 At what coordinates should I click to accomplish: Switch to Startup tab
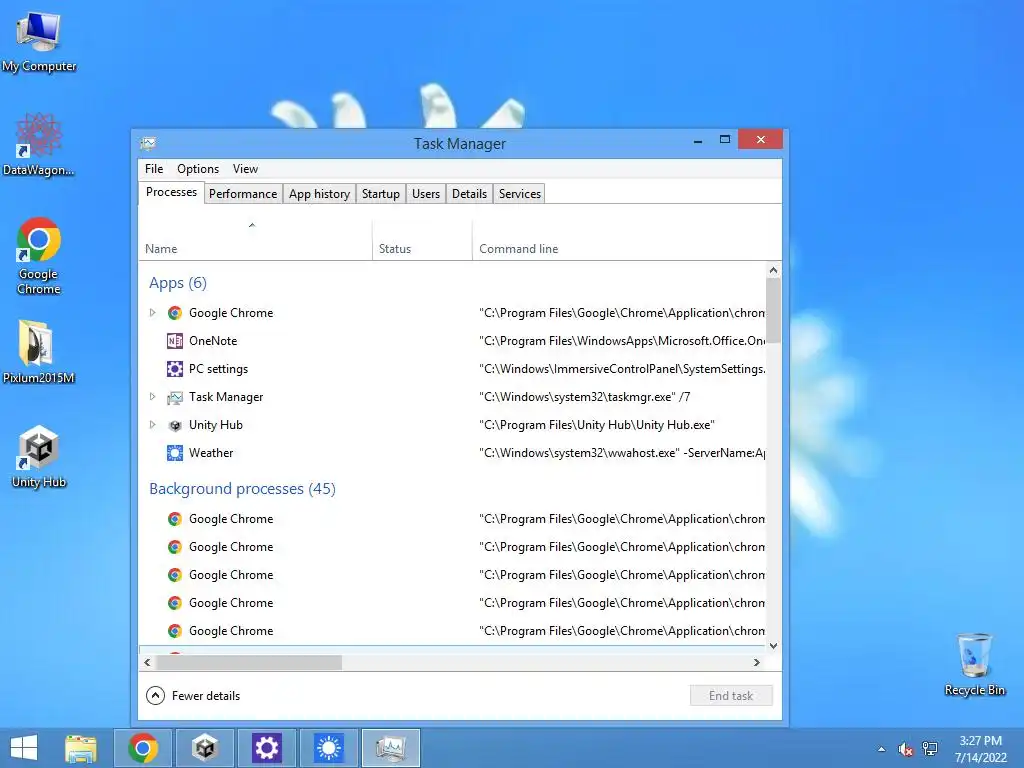click(381, 194)
